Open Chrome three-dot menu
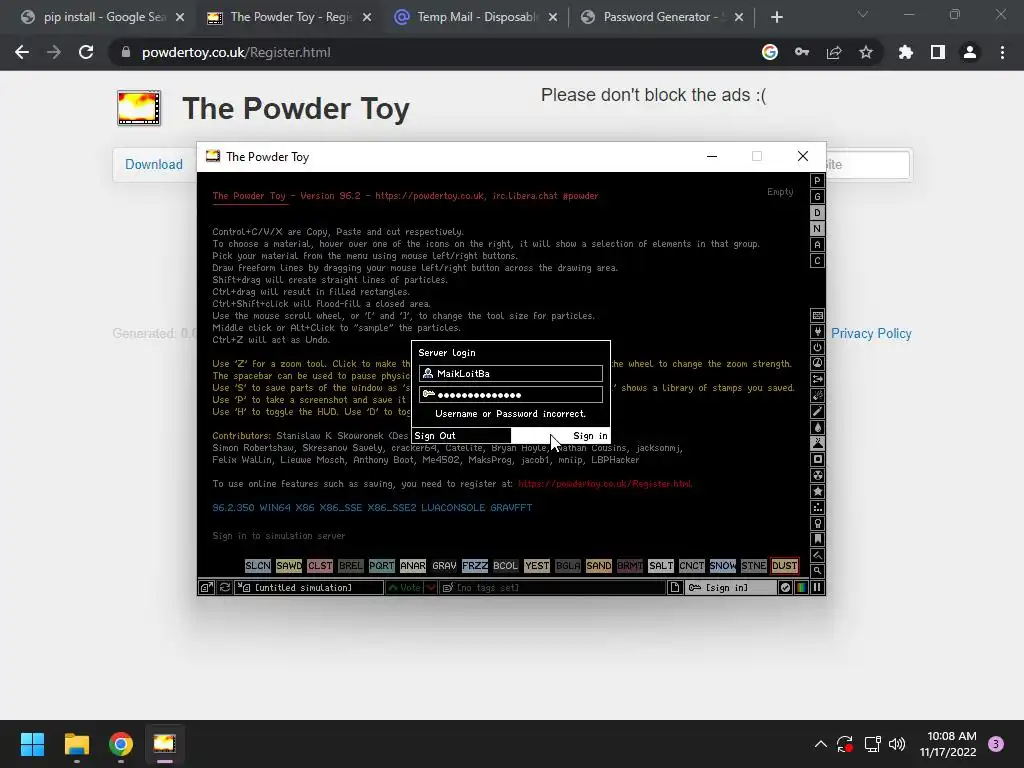The height and width of the screenshot is (768, 1024). 1002,52
